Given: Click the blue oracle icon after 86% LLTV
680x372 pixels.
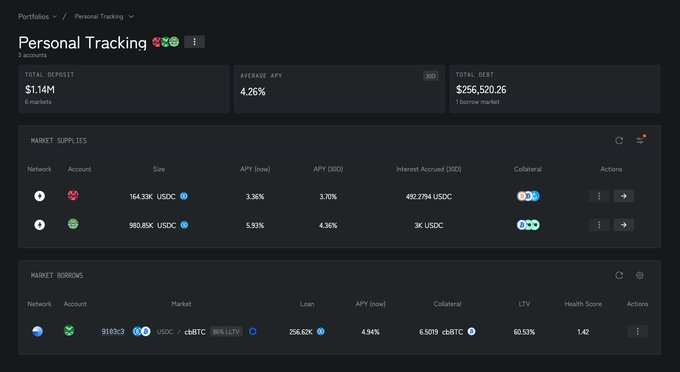Looking at the screenshot, I should pos(252,332).
